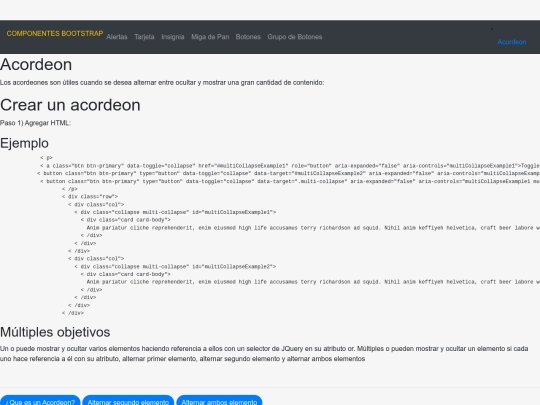Image resolution: width=540 pixels, height=405 pixels.
Task: Click the code line with id multiCollapseExample2 div
Action: pos(175,267)
